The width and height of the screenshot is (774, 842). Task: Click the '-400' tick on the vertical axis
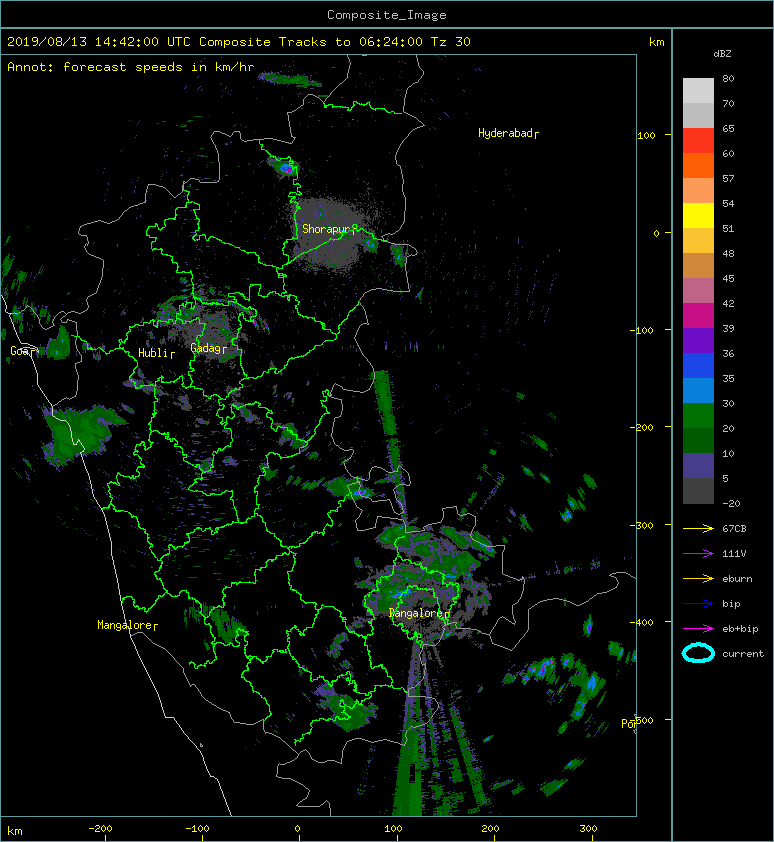[641, 622]
